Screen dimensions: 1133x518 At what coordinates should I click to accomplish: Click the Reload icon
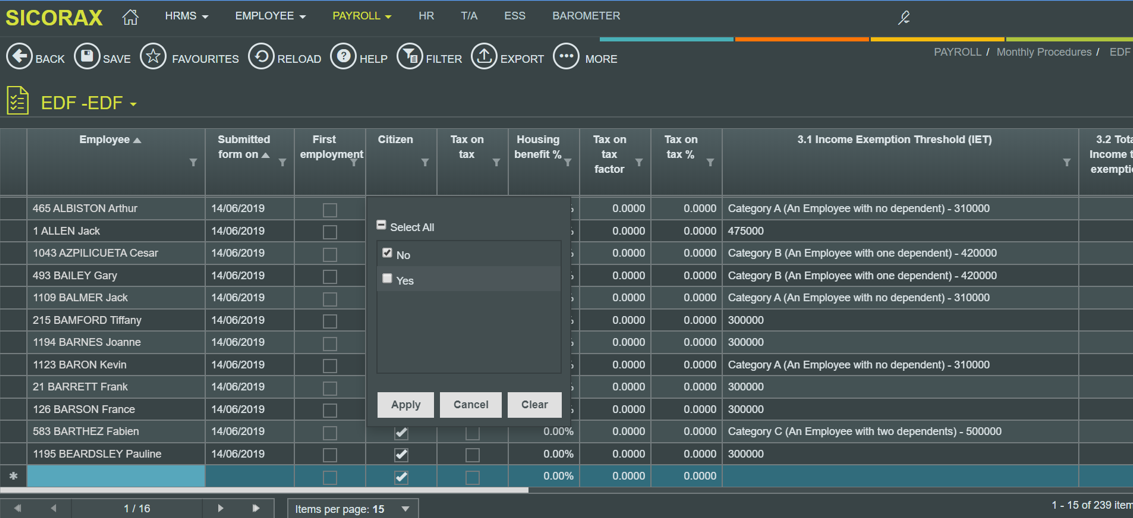(x=261, y=57)
